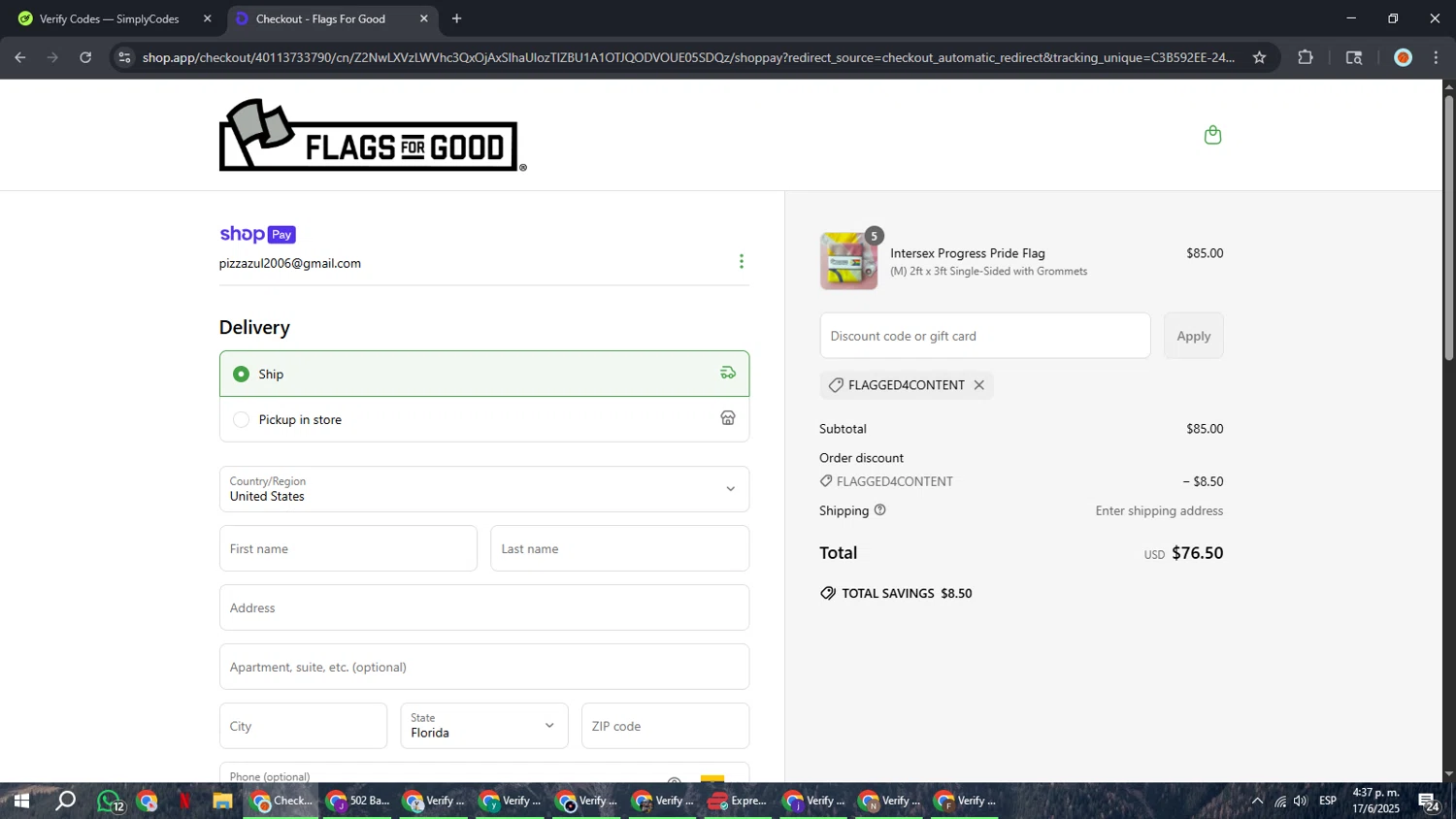The width and height of the screenshot is (1456, 819).
Task: Open the Chrome profile avatar
Action: (1403, 57)
